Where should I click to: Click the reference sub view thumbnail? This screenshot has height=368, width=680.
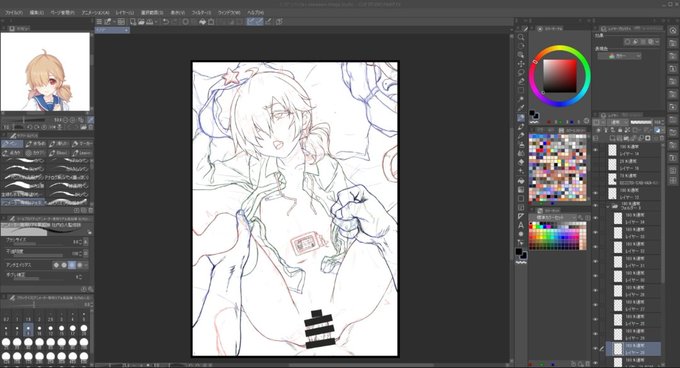pos(46,72)
